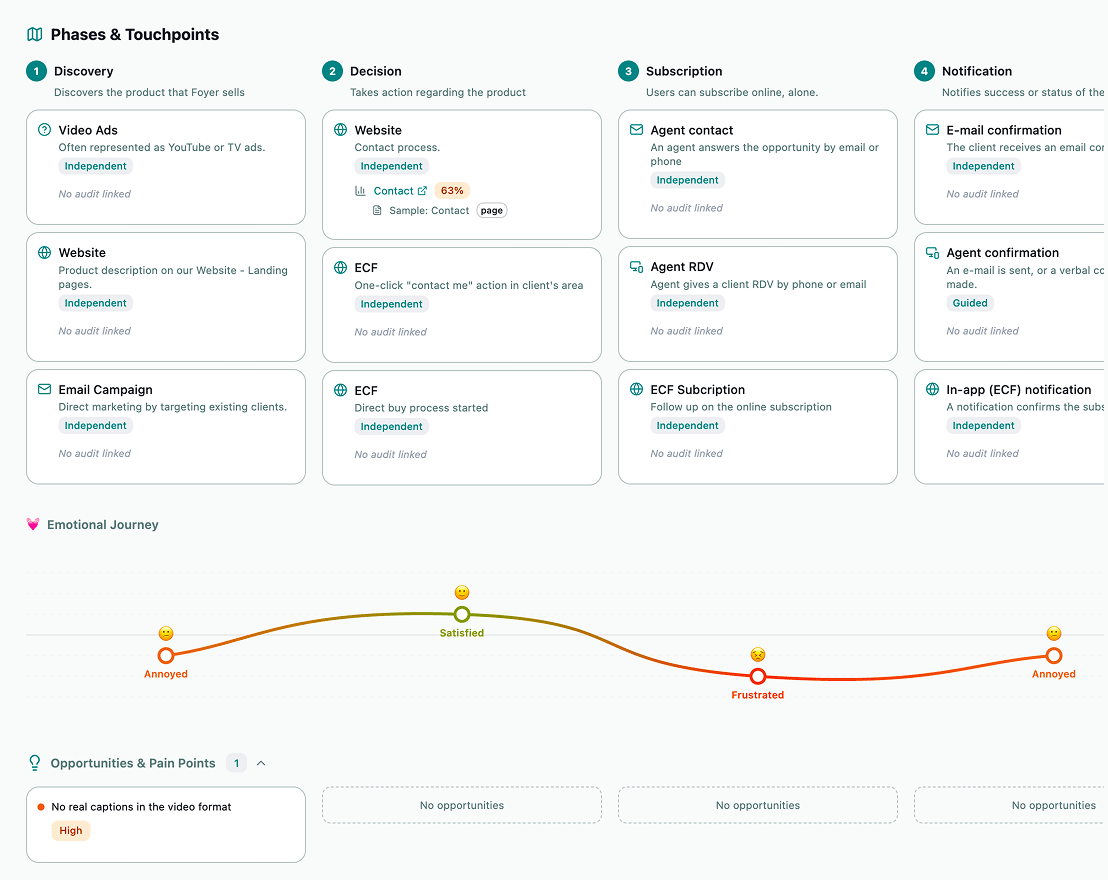The width and height of the screenshot is (1108, 880).
Task: Click the Guided tag on Agent confirmation
Action: pos(970,303)
